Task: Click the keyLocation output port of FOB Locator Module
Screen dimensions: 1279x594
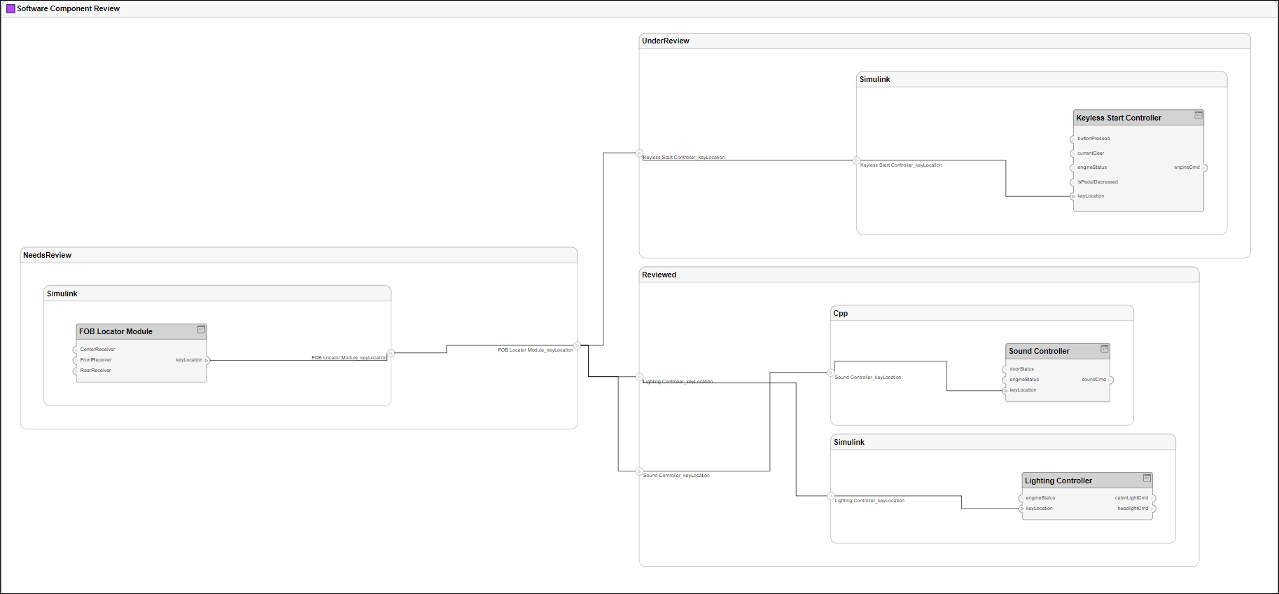Action: (207, 360)
